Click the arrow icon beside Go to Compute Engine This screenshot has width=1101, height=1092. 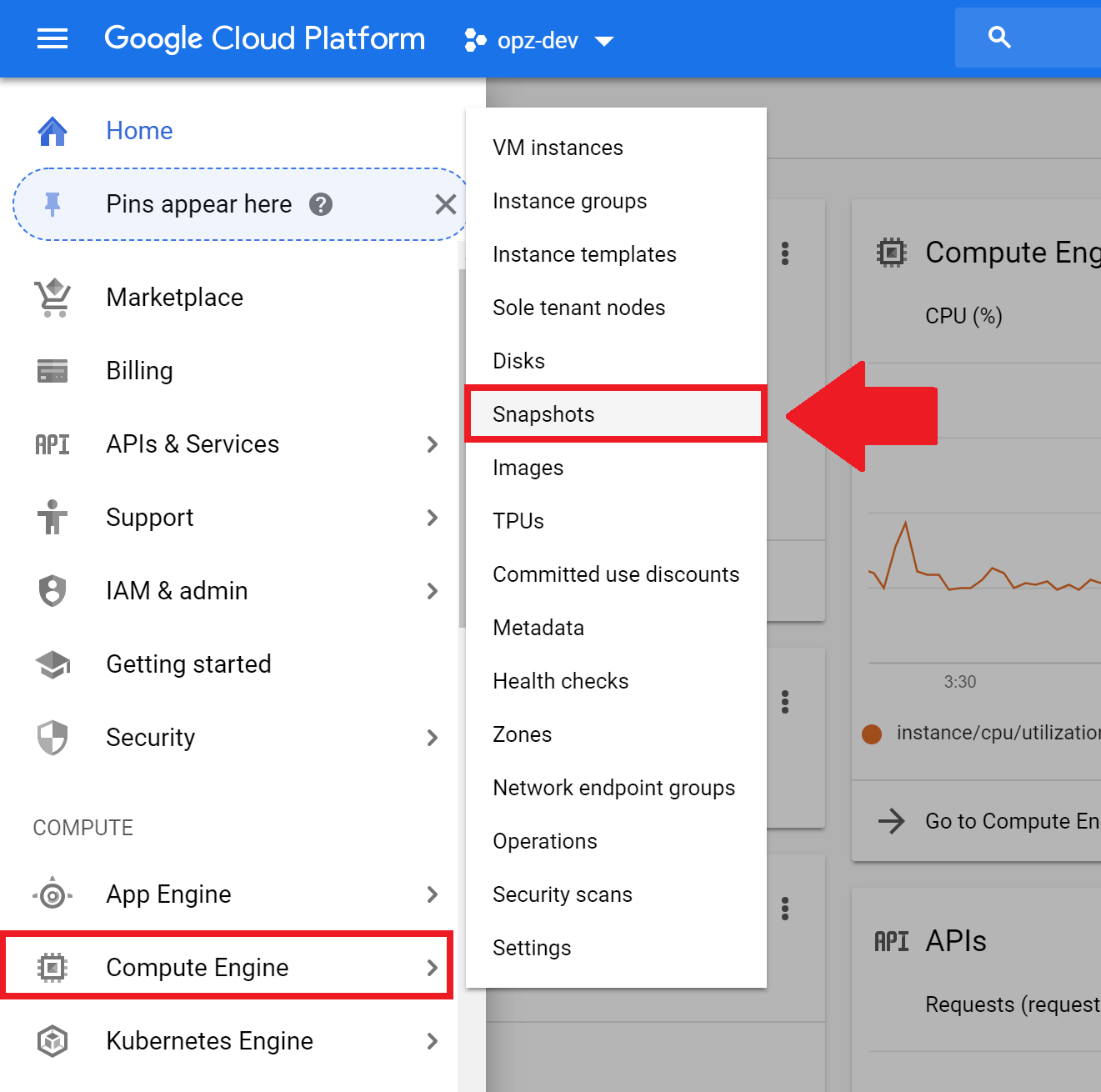click(892, 821)
